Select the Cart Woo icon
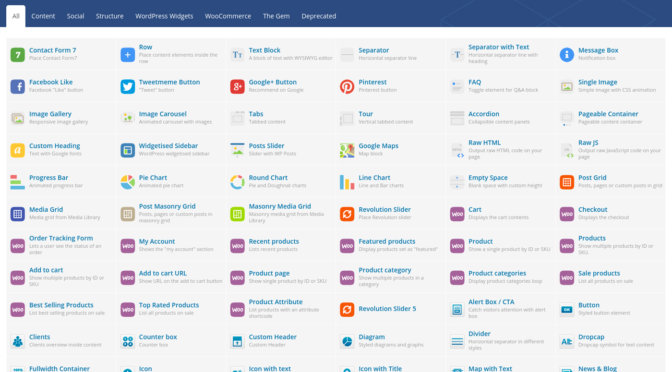This screenshot has height=372, width=672. coord(457,214)
